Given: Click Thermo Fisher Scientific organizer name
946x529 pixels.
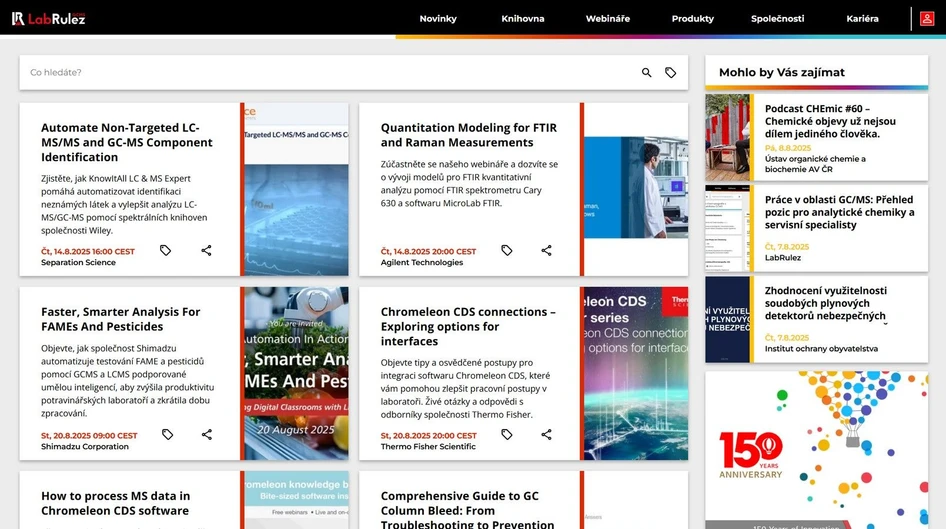Looking at the screenshot, I should pos(428,446).
